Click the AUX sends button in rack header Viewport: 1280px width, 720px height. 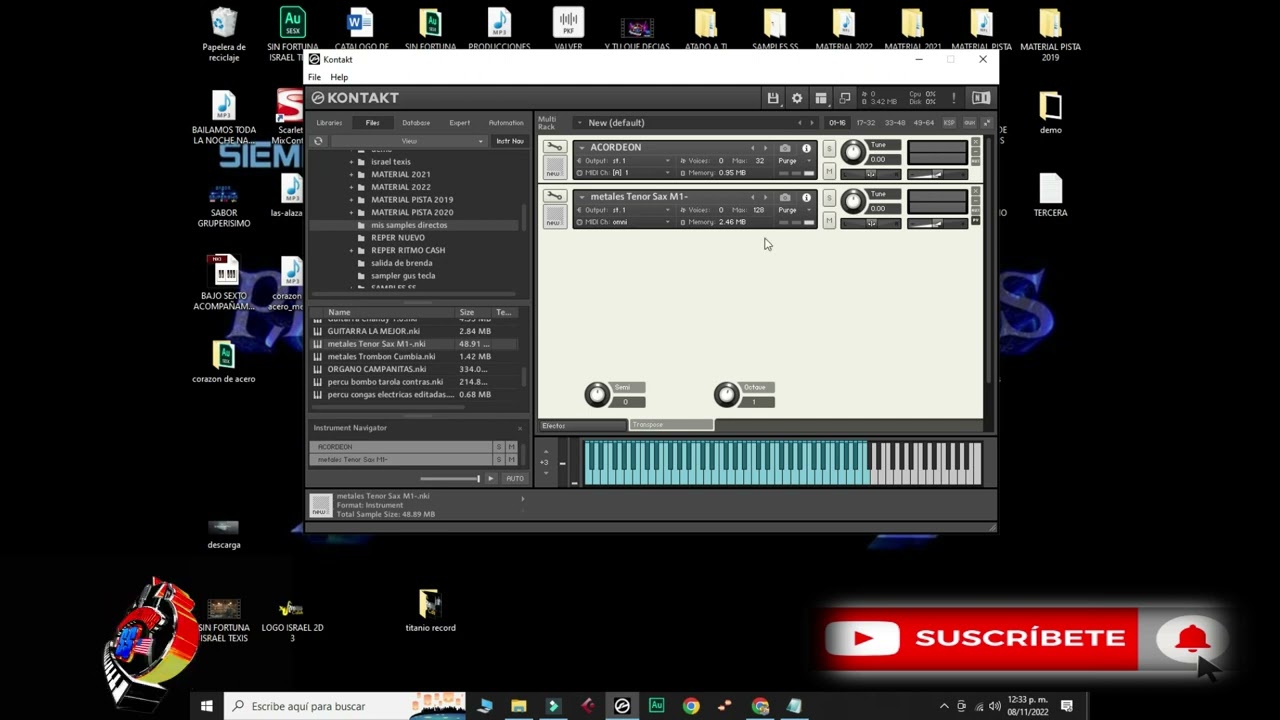(x=969, y=123)
